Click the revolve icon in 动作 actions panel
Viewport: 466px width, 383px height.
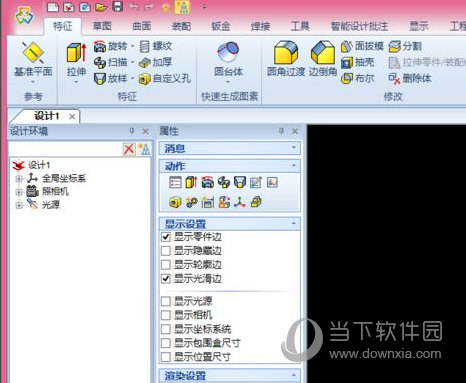(x=207, y=182)
